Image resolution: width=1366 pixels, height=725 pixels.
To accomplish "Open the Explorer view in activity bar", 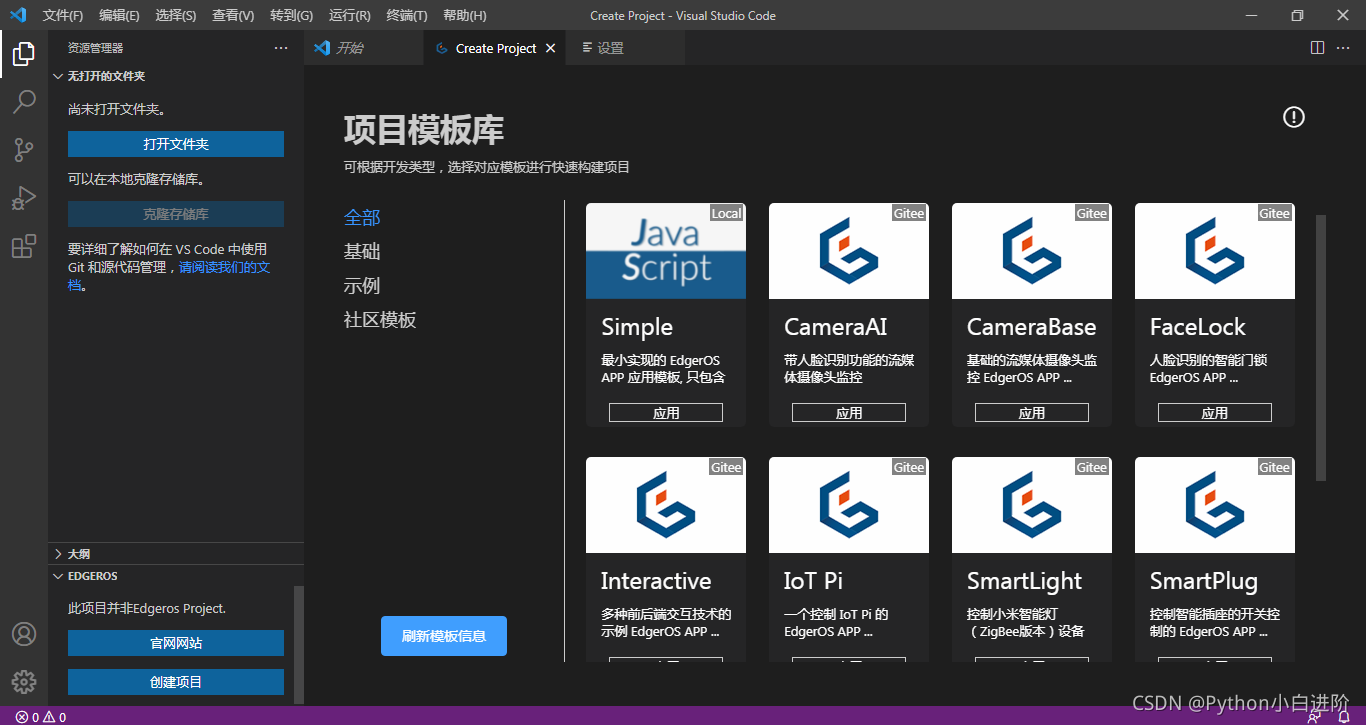I will coord(24,54).
